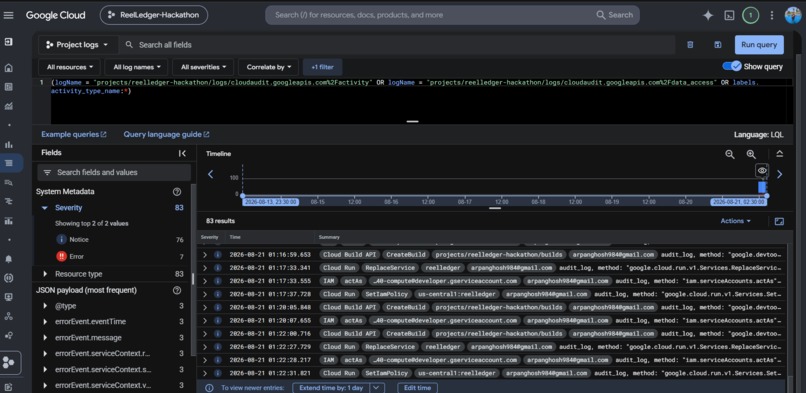The width and height of the screenshot is (806, 393).
Task: Open notifications badge showing 1
Action: [x=750, y=15]
